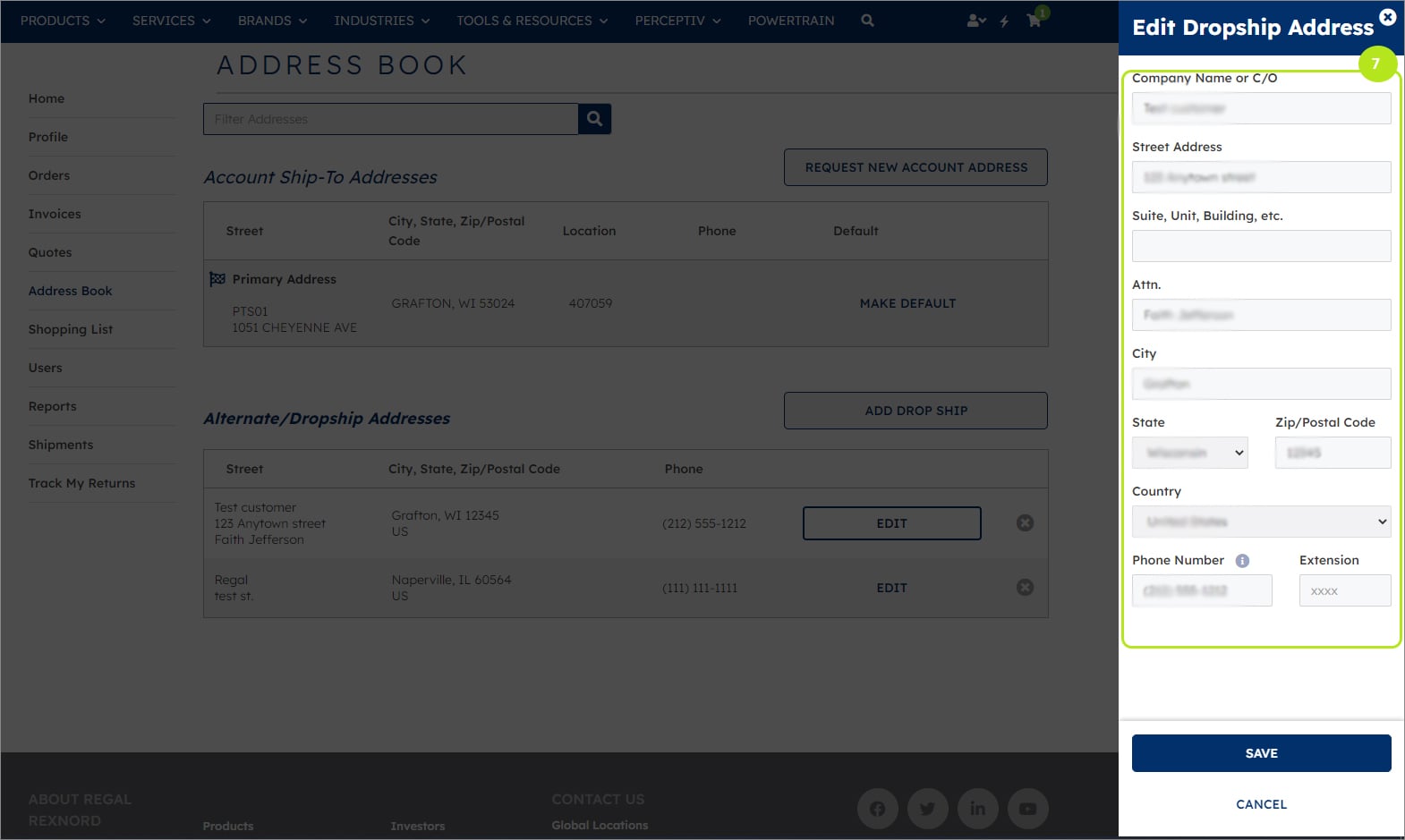Click the lightning bolt quick order icon

(1005, 21)
